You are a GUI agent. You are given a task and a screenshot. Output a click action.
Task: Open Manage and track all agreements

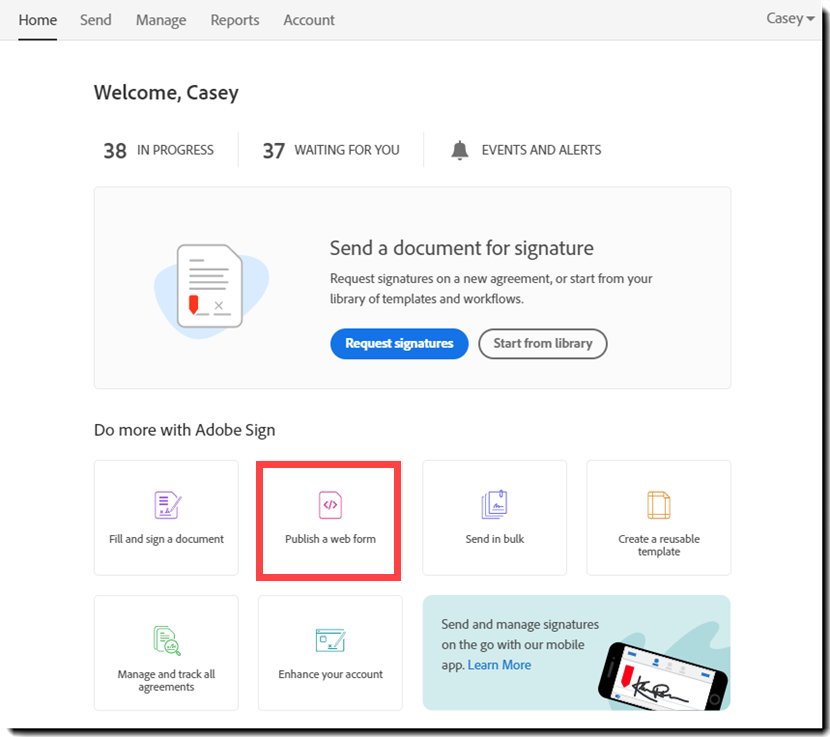pos(165,640)
